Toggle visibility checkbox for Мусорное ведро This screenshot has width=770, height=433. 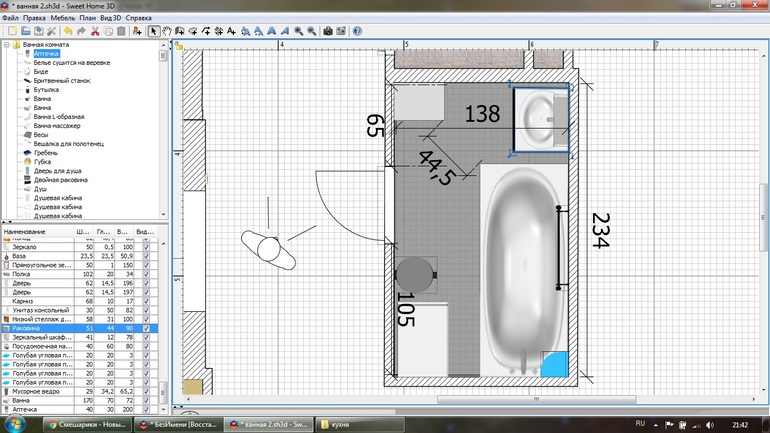point(147,391)
